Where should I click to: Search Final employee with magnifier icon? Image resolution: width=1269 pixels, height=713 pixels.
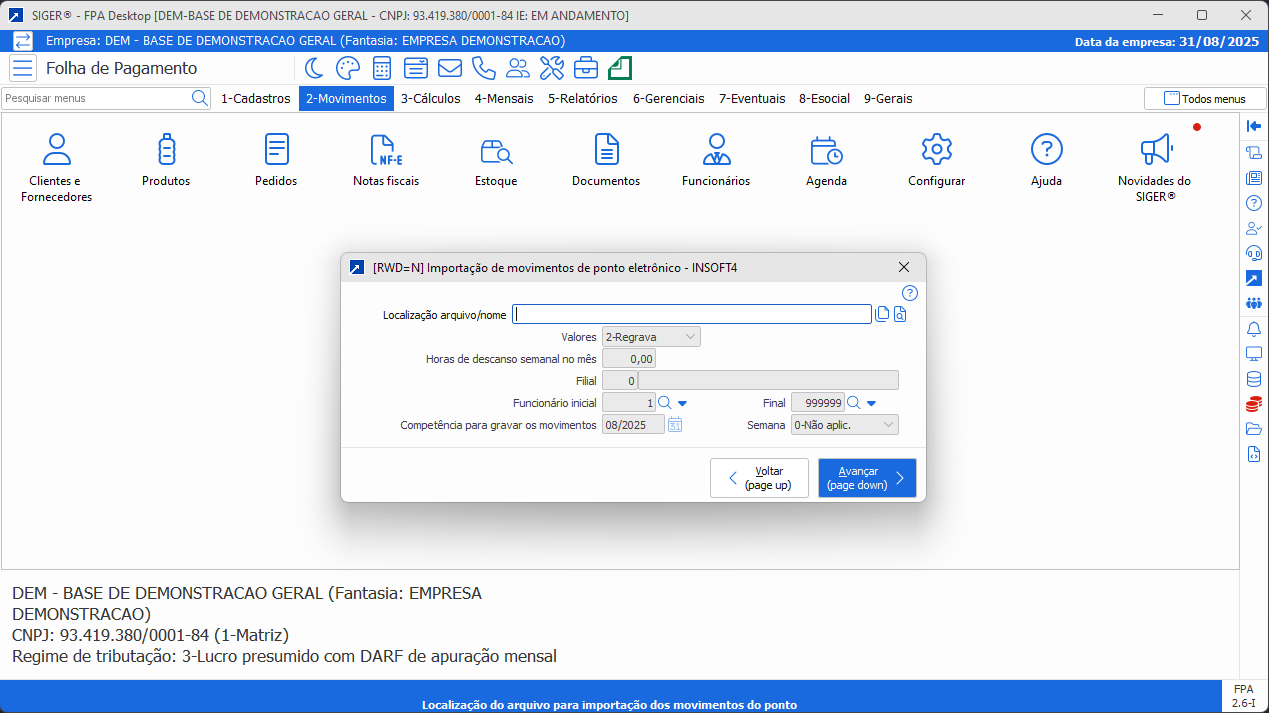(x=854, y=403)
